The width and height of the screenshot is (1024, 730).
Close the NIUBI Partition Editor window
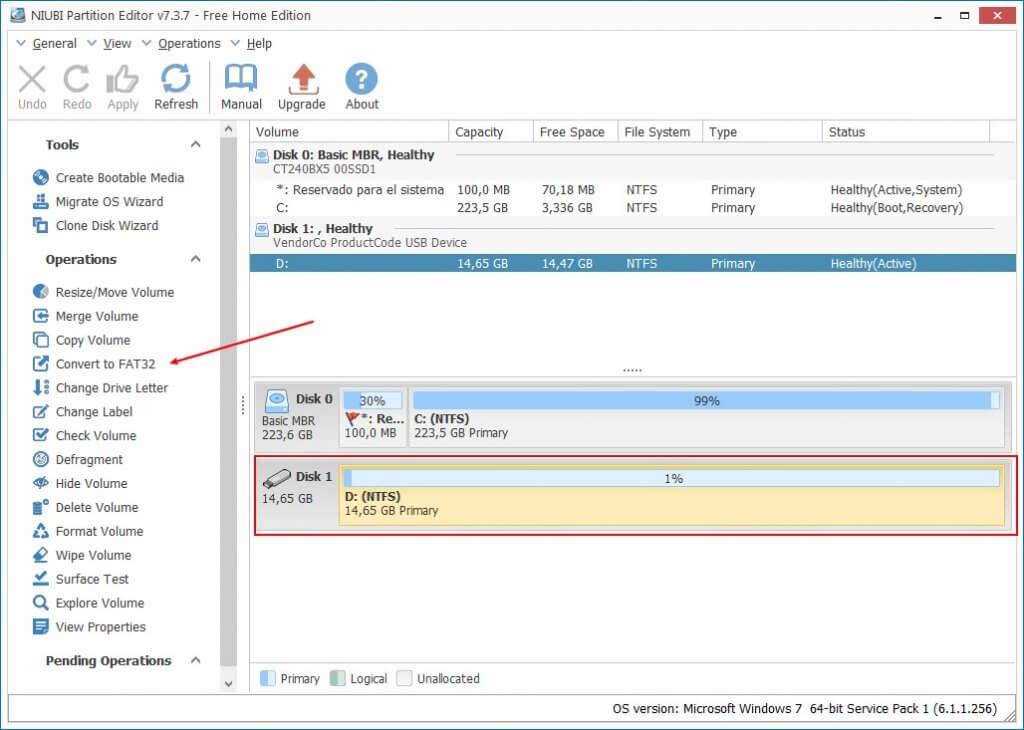[997, 16]
